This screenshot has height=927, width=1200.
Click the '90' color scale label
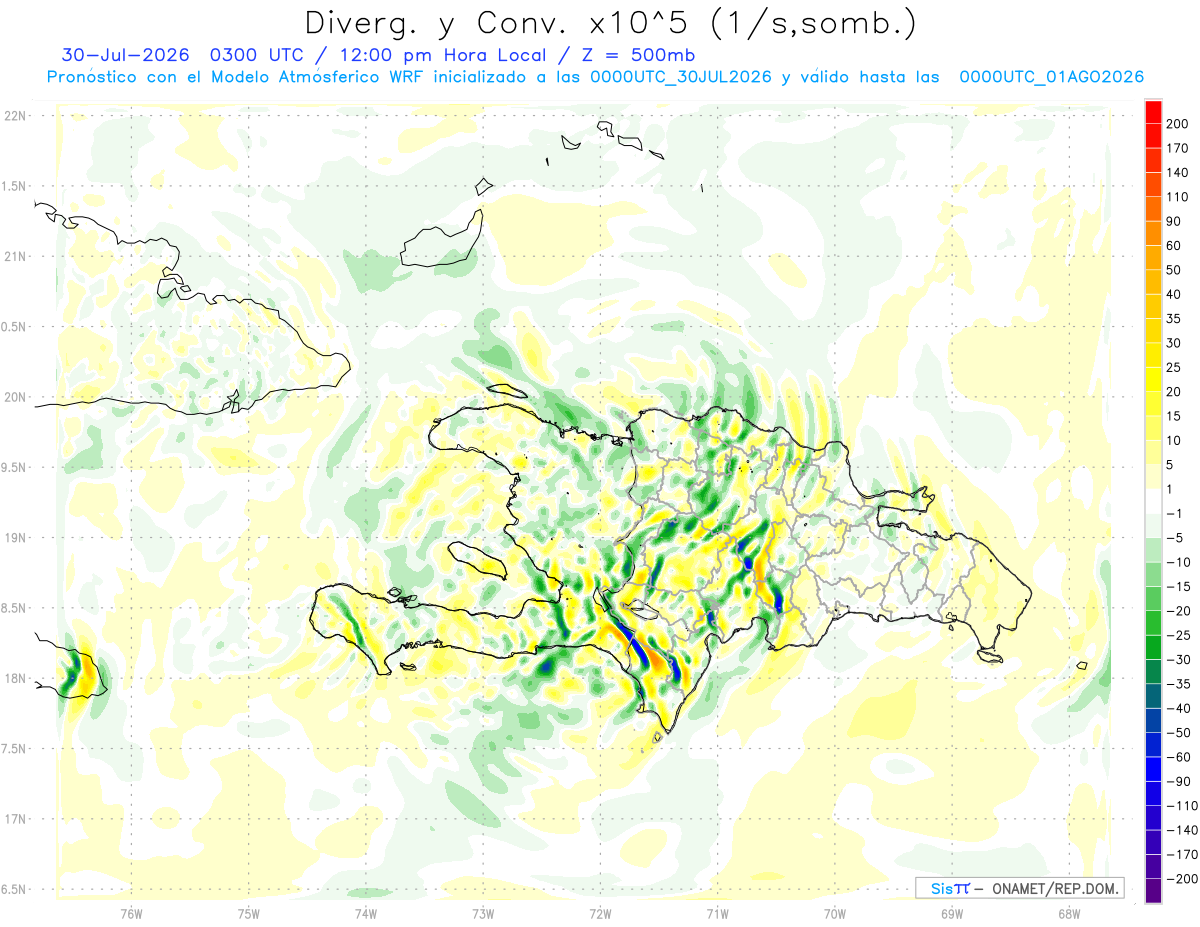pyautogui.click(x=1174, y=221)
